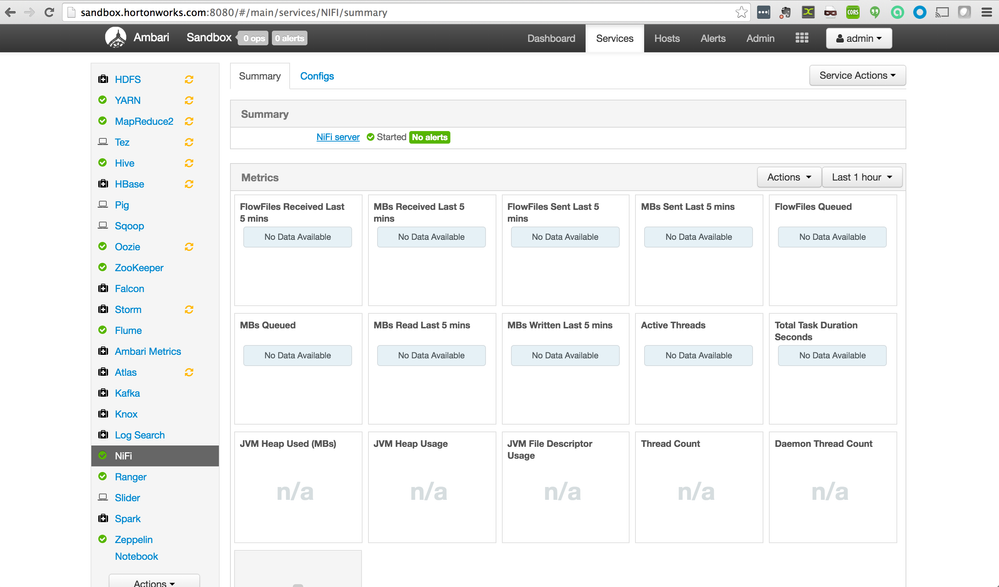The height and width of the screenshot is (587, 999).
Task: Go to the Hosts menu item
Action: click(x=667, y=38)
